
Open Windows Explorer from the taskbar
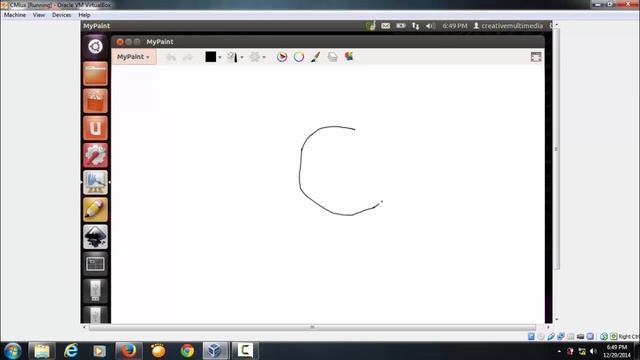(x=42, y=351)
